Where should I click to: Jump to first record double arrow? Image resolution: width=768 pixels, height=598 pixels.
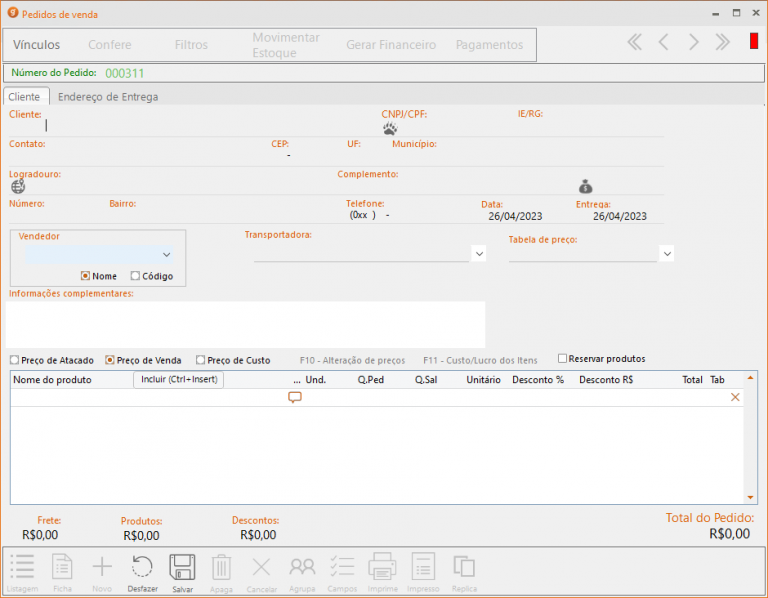(634, 42)
